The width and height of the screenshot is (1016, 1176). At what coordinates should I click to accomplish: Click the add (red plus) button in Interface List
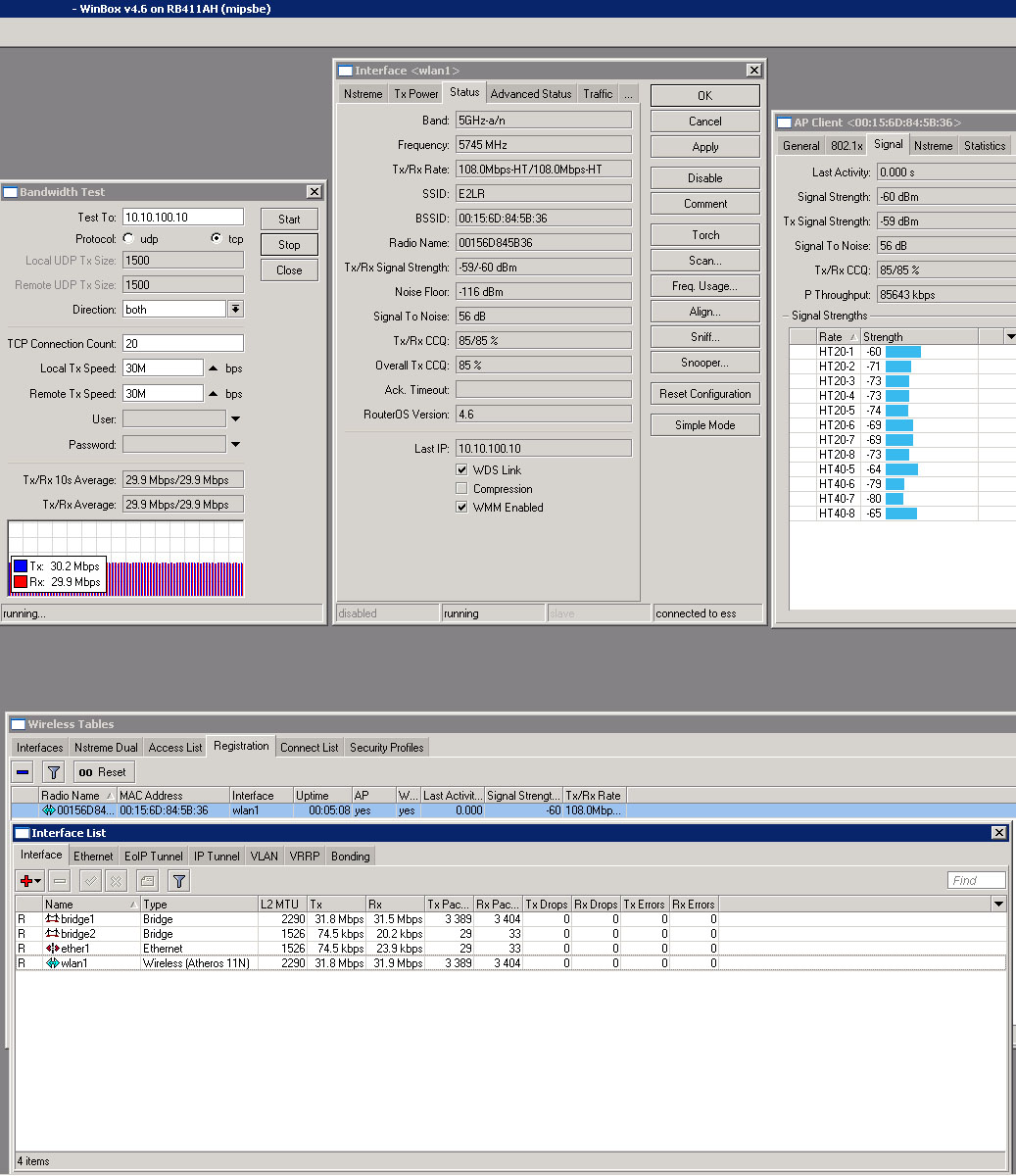pos(30,881)
